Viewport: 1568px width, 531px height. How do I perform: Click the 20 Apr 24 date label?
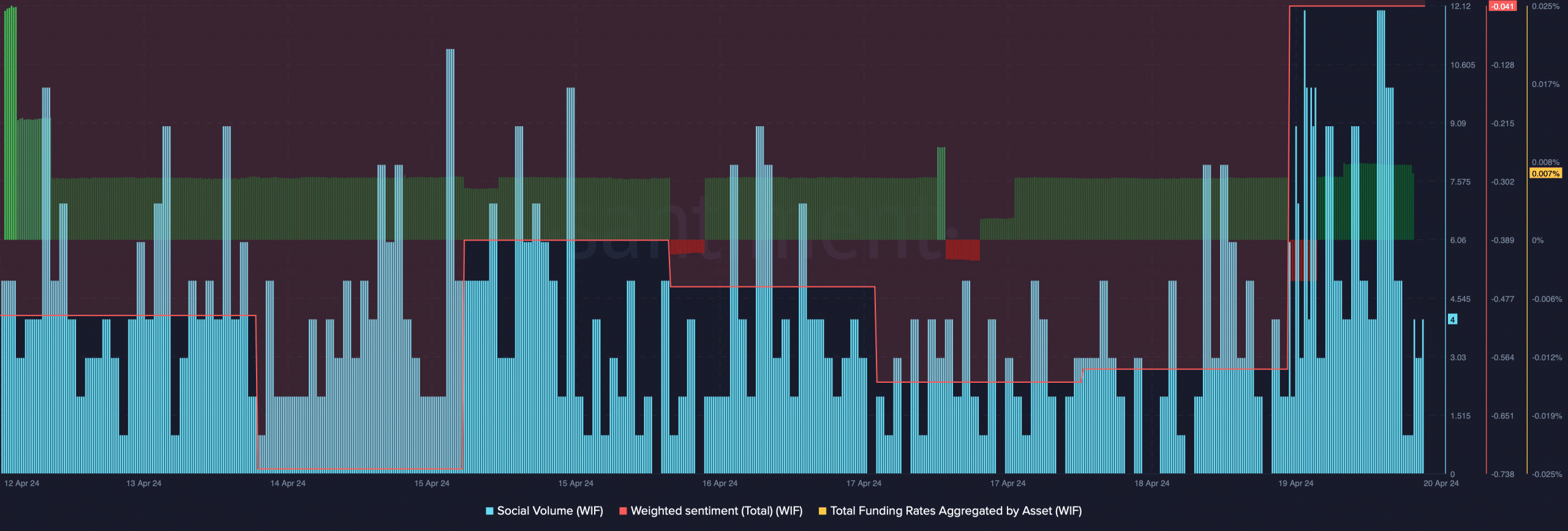[1441, 483]
